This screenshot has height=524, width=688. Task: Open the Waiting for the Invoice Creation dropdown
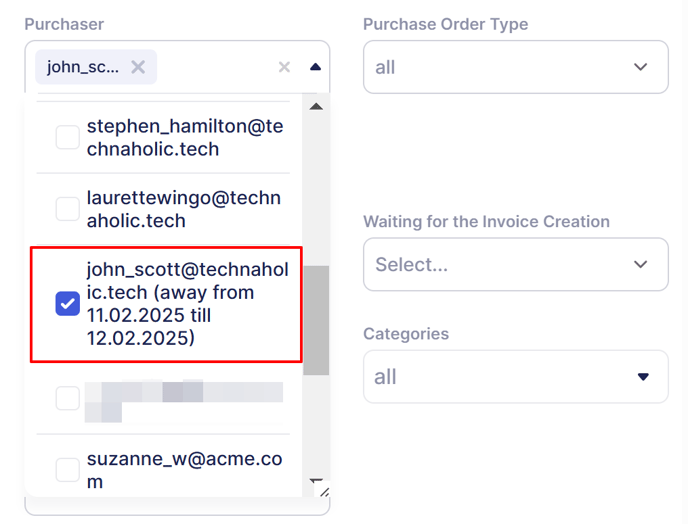tap(516, 264)
